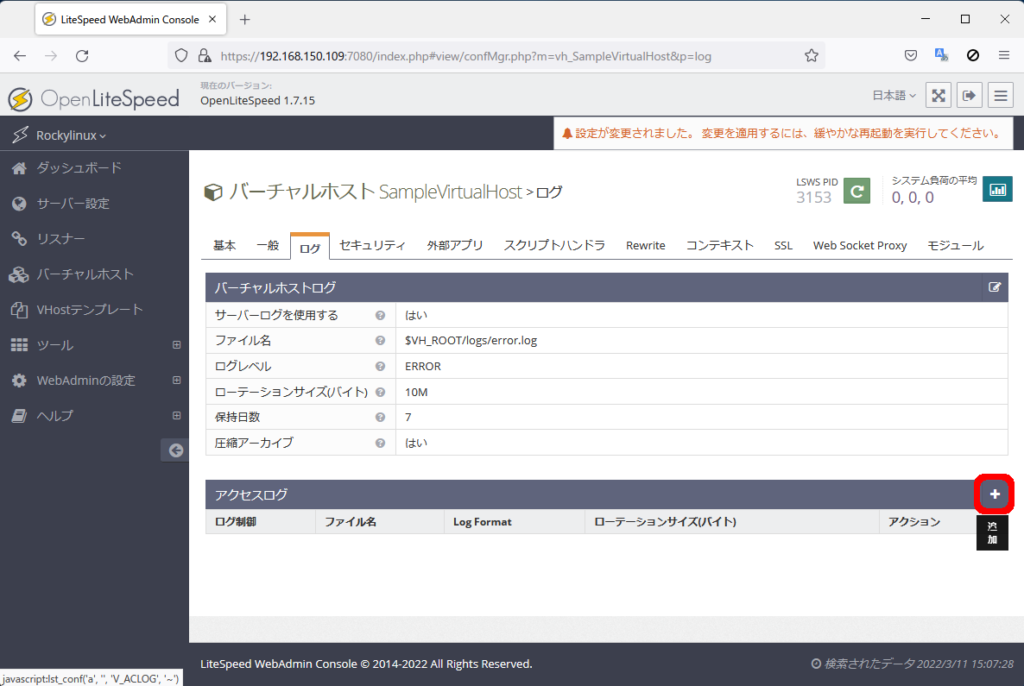Bookmark this page with the star icon
Image resolution: width=1024 pixels, height=686 pixels.
(811, 56)
